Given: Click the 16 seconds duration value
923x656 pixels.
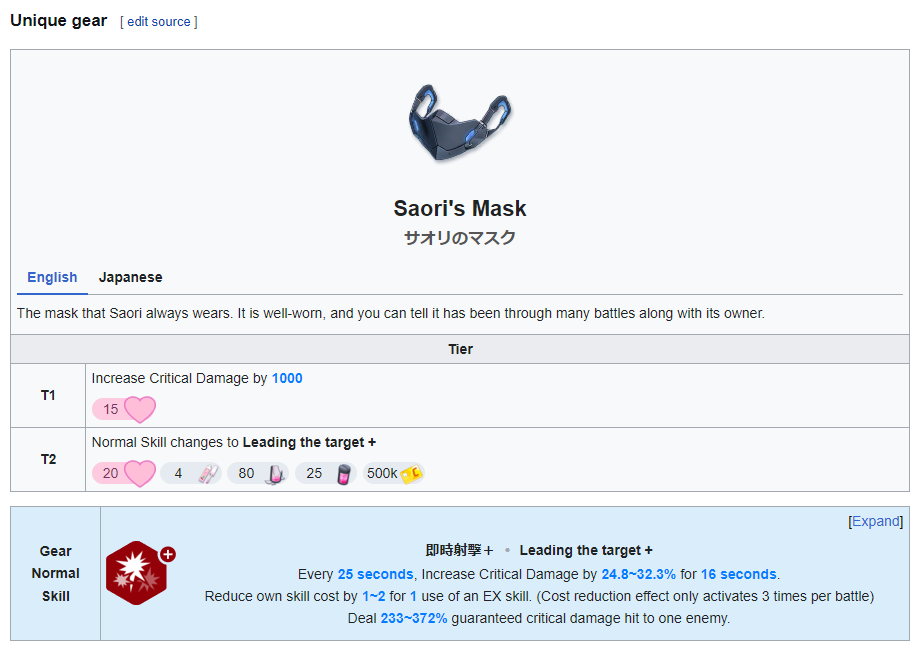Looking at the screenshot, I should click(x=739, y=574).
